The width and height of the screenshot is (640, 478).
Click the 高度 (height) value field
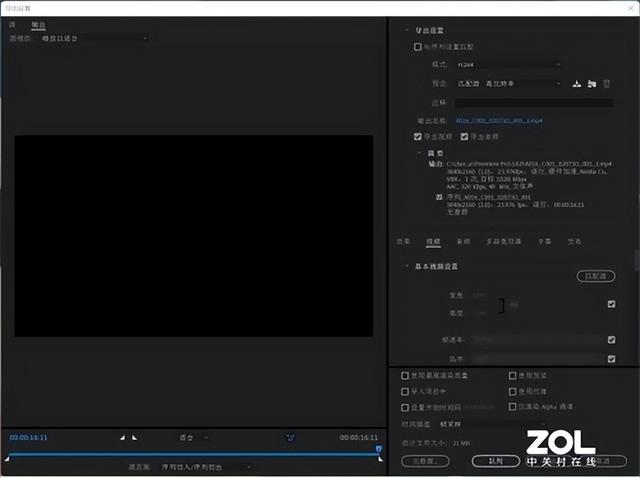[480, 313]
